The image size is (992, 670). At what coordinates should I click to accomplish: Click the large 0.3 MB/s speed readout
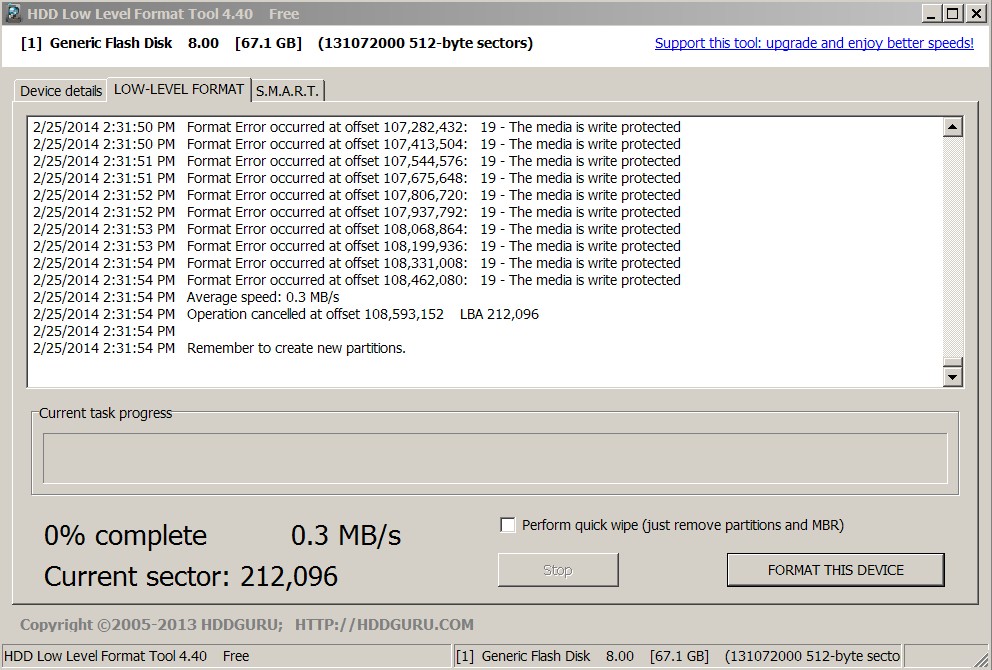point(346,536)
